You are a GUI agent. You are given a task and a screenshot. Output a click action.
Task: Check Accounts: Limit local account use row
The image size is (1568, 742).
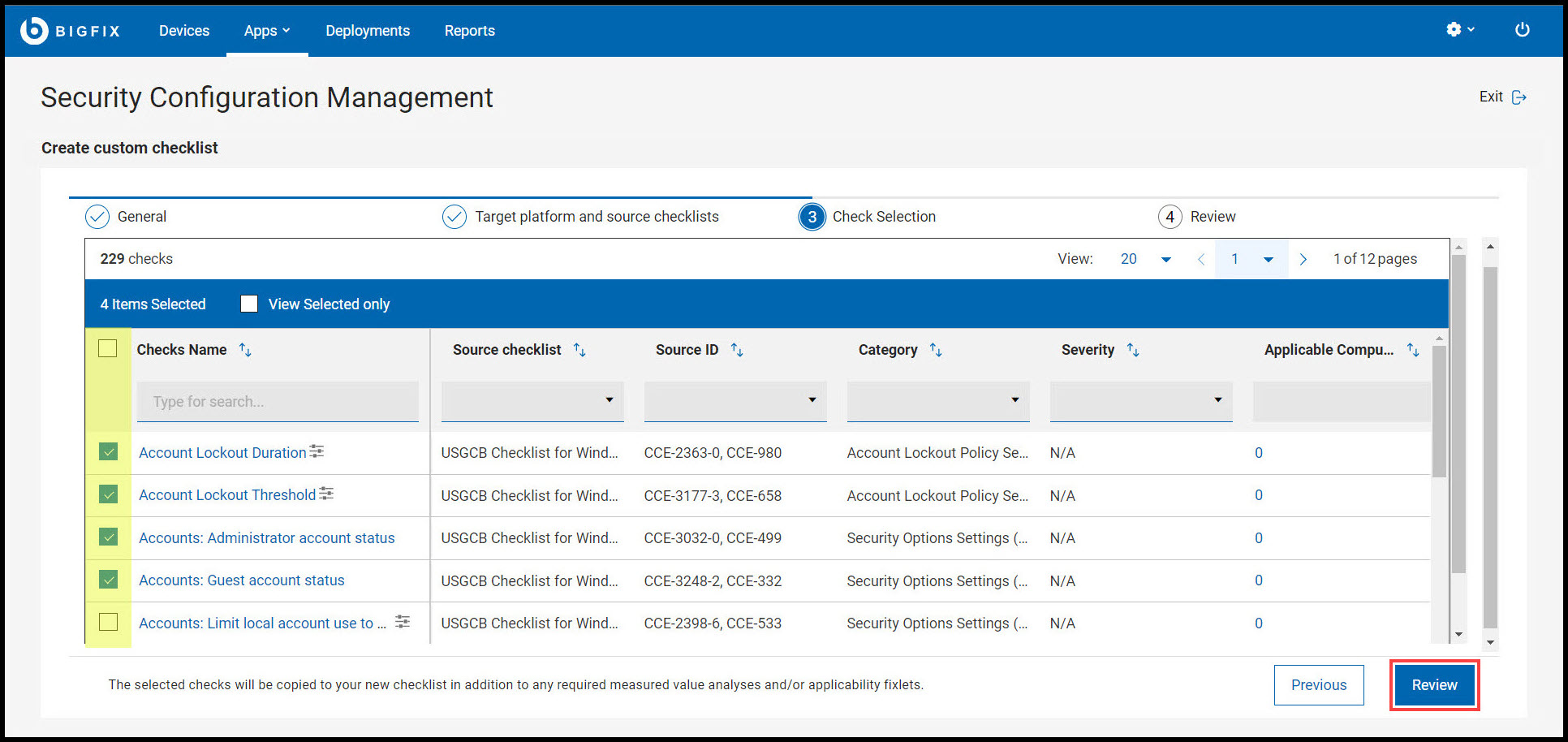pyautogui.click(x=108, y=622)
